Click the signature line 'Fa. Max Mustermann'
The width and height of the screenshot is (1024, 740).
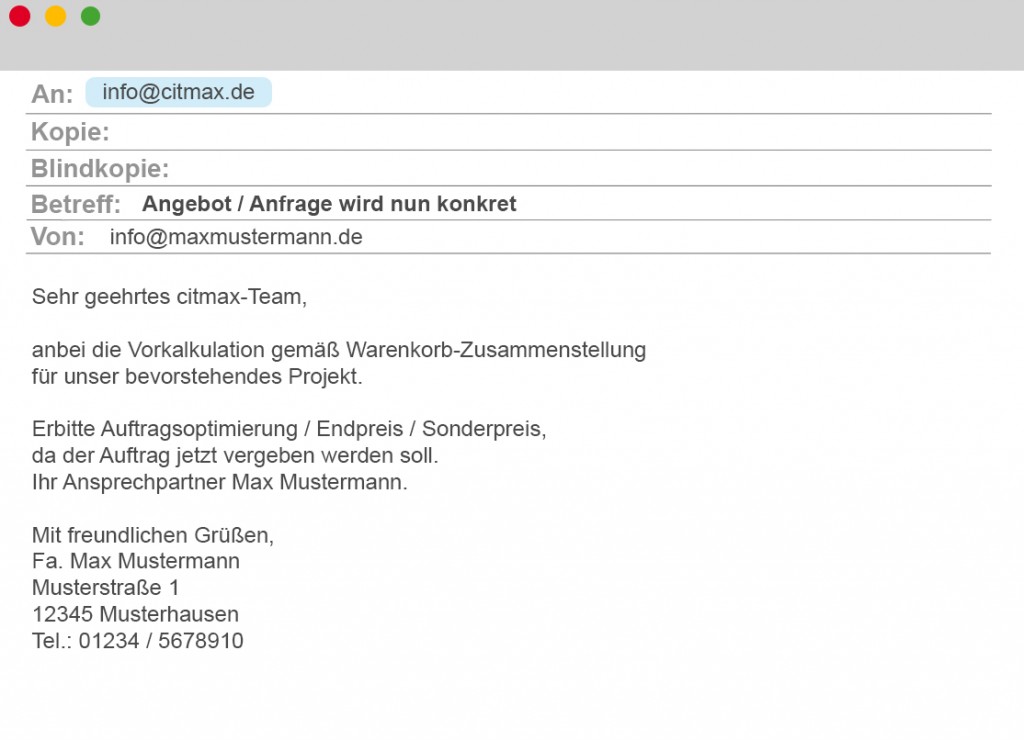(135, 561)
